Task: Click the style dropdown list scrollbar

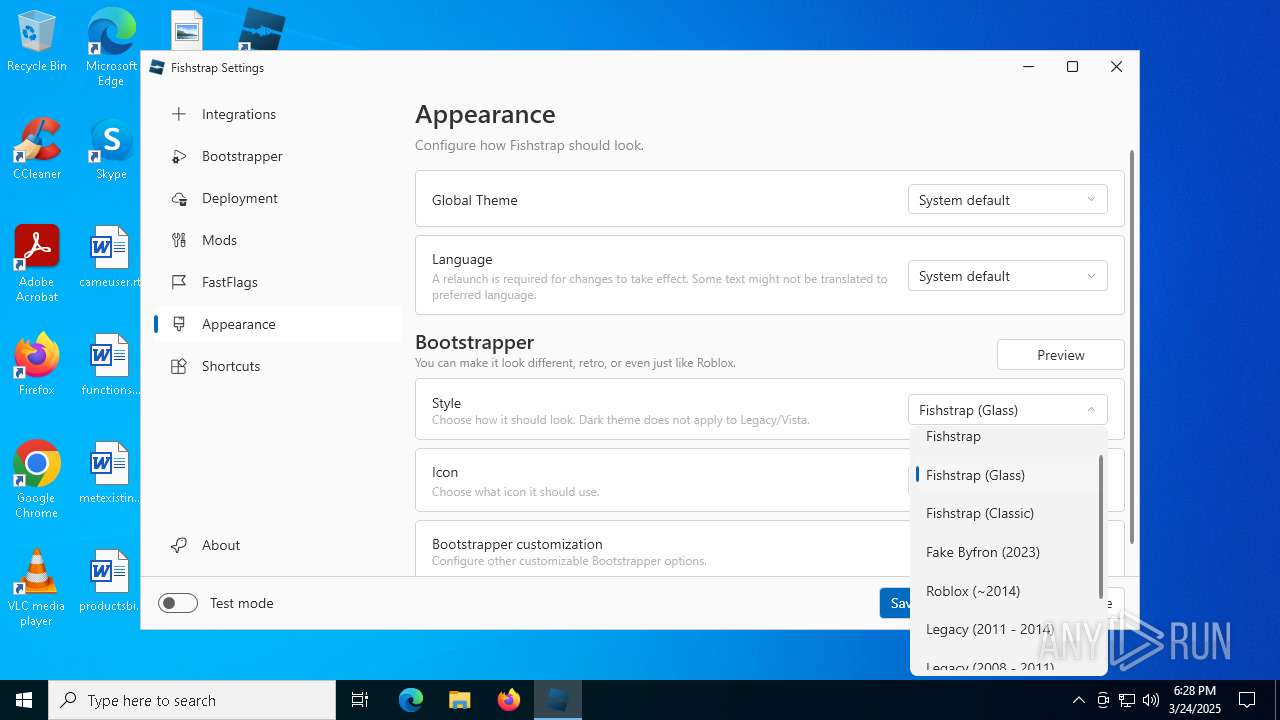Action: [1101, 527]
